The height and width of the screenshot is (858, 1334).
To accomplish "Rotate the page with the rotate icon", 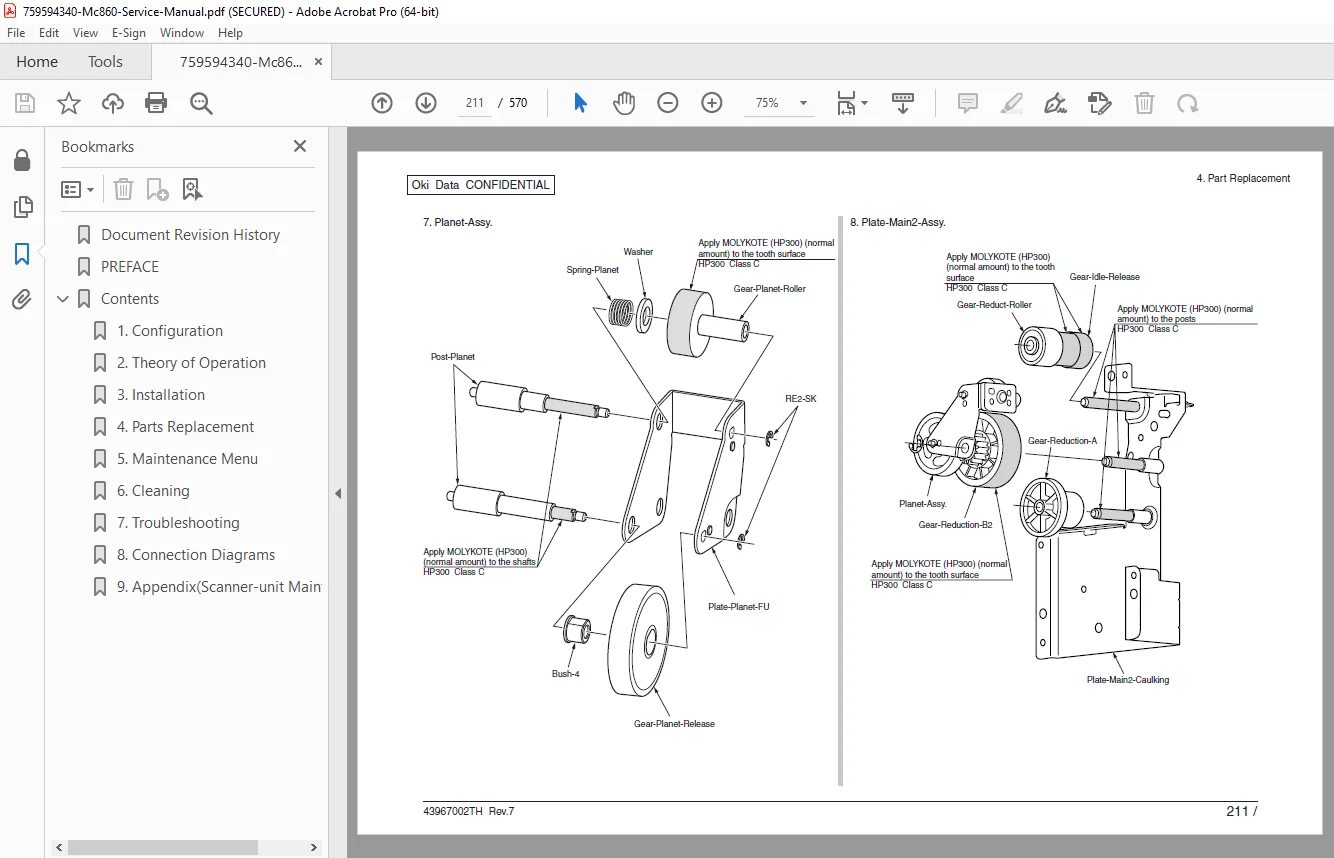I will pos(1187,103).
